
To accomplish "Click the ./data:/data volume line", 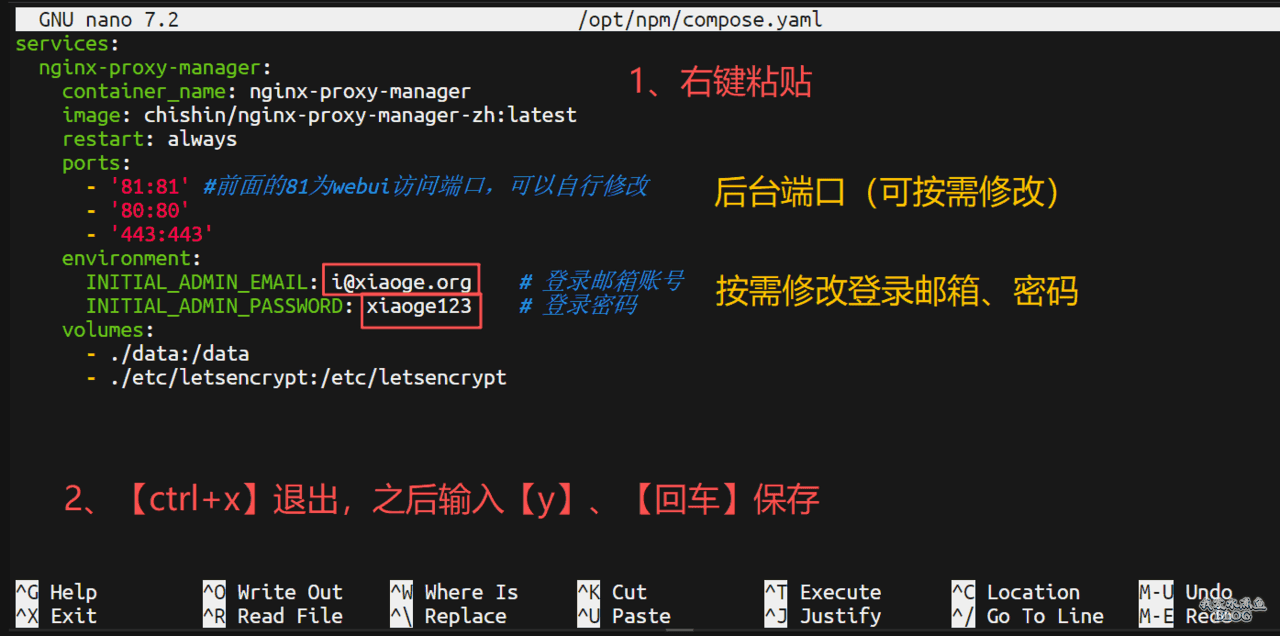I will [179, 354].
